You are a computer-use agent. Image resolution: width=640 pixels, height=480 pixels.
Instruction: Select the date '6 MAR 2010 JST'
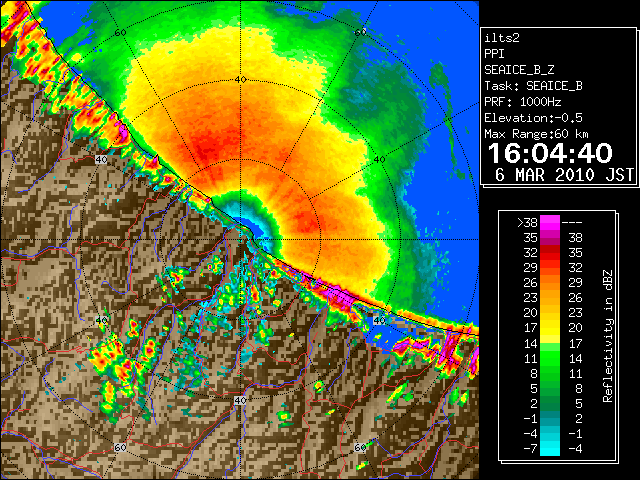tap(564, 175)
